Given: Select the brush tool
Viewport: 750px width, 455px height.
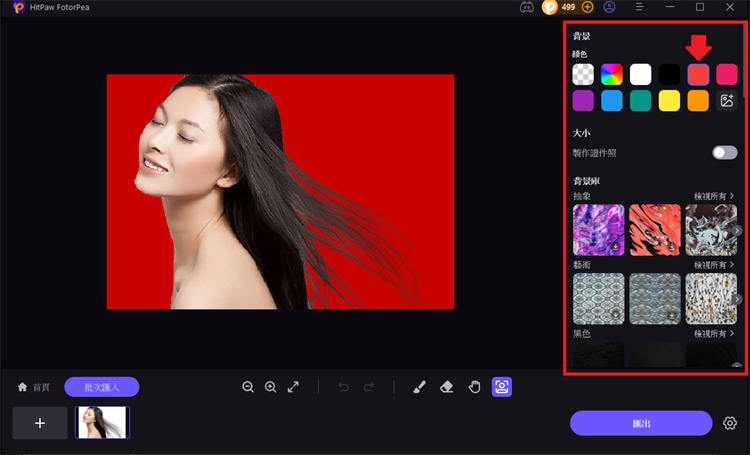Looking at the screenshot, I should (419, 387).
